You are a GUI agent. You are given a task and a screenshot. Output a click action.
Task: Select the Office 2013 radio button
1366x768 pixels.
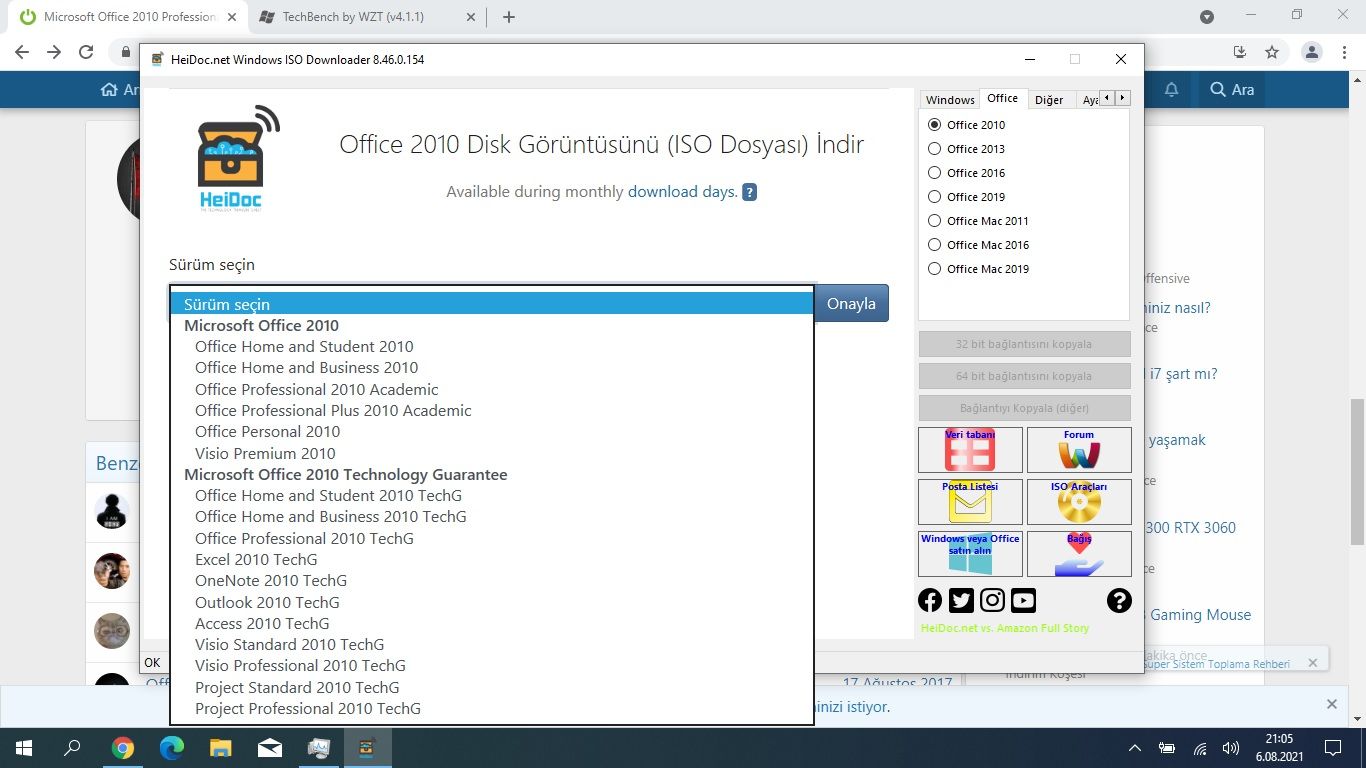click(935, 149)
